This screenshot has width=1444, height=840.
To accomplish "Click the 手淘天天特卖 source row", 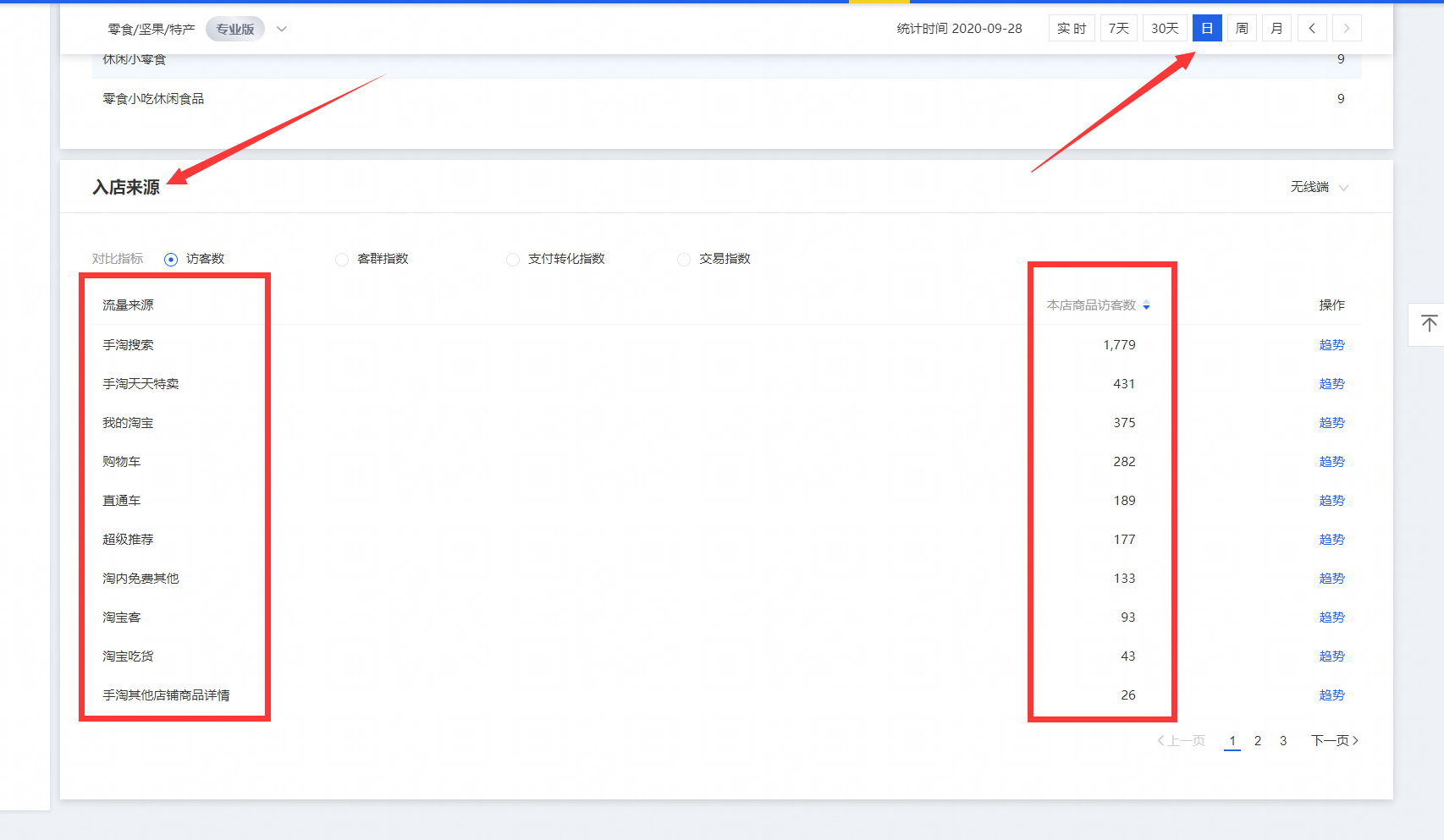I will click(726, 384).
